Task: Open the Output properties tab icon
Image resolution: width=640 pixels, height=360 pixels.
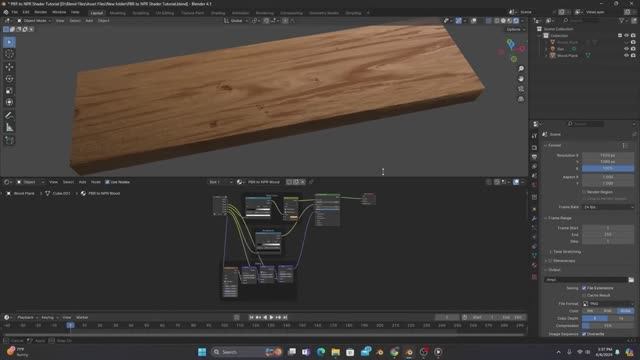Action: 534,157
